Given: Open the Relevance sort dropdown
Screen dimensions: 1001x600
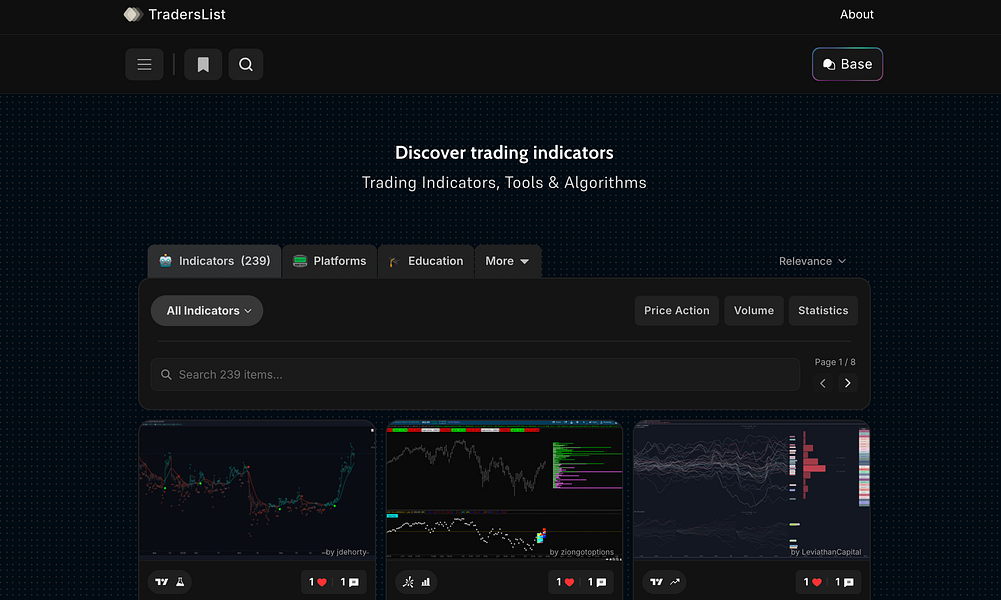Looking at the screenshot, I should click(812, 261).
